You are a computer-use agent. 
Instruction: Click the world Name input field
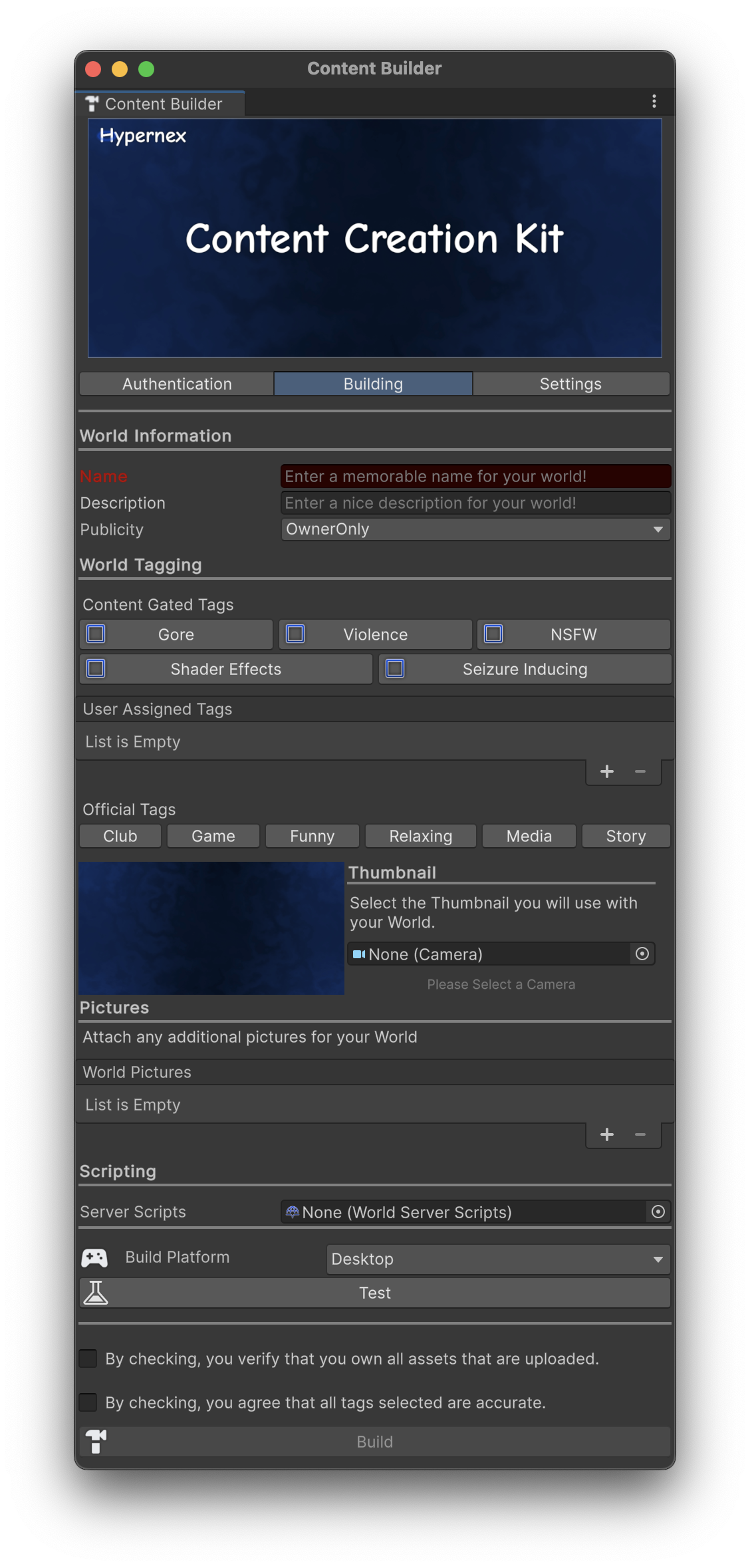pyautogui.click(x=475, y=476)
